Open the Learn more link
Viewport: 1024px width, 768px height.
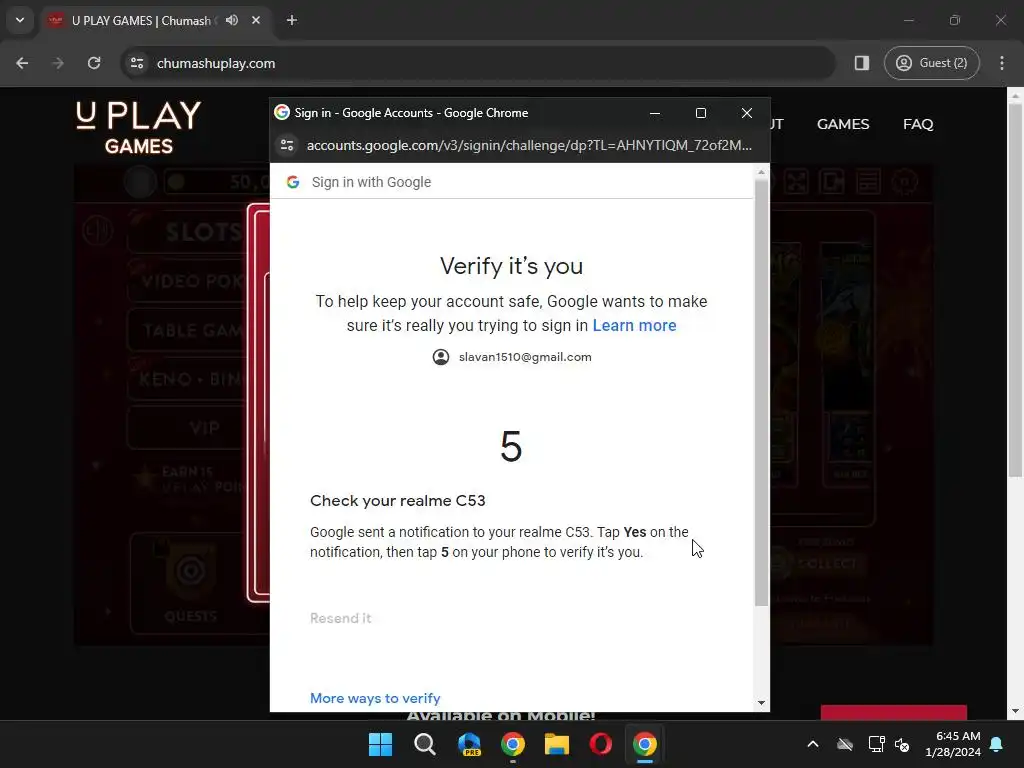click(634, 325)
